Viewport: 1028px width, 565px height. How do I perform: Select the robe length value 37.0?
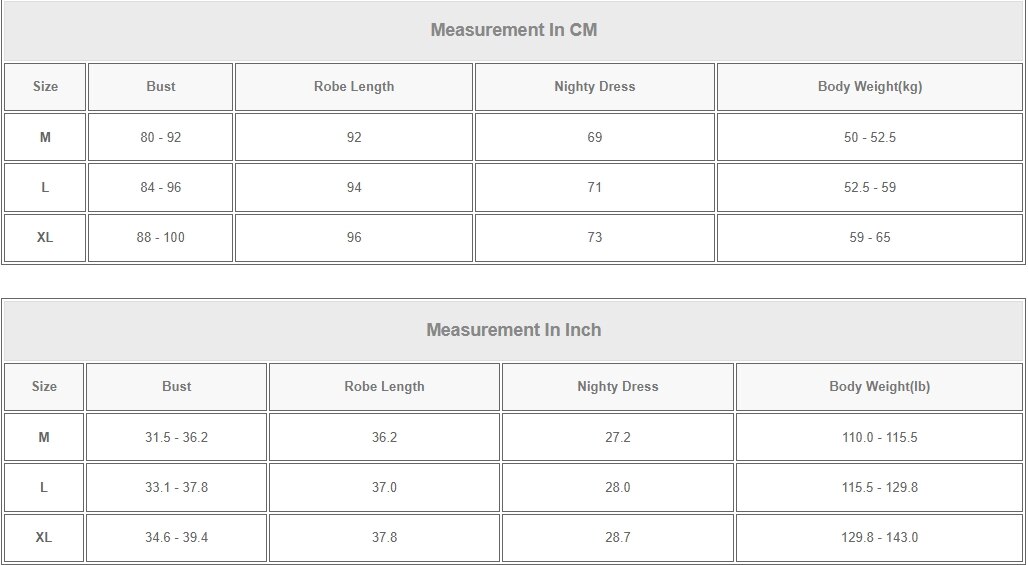[384, 487]
